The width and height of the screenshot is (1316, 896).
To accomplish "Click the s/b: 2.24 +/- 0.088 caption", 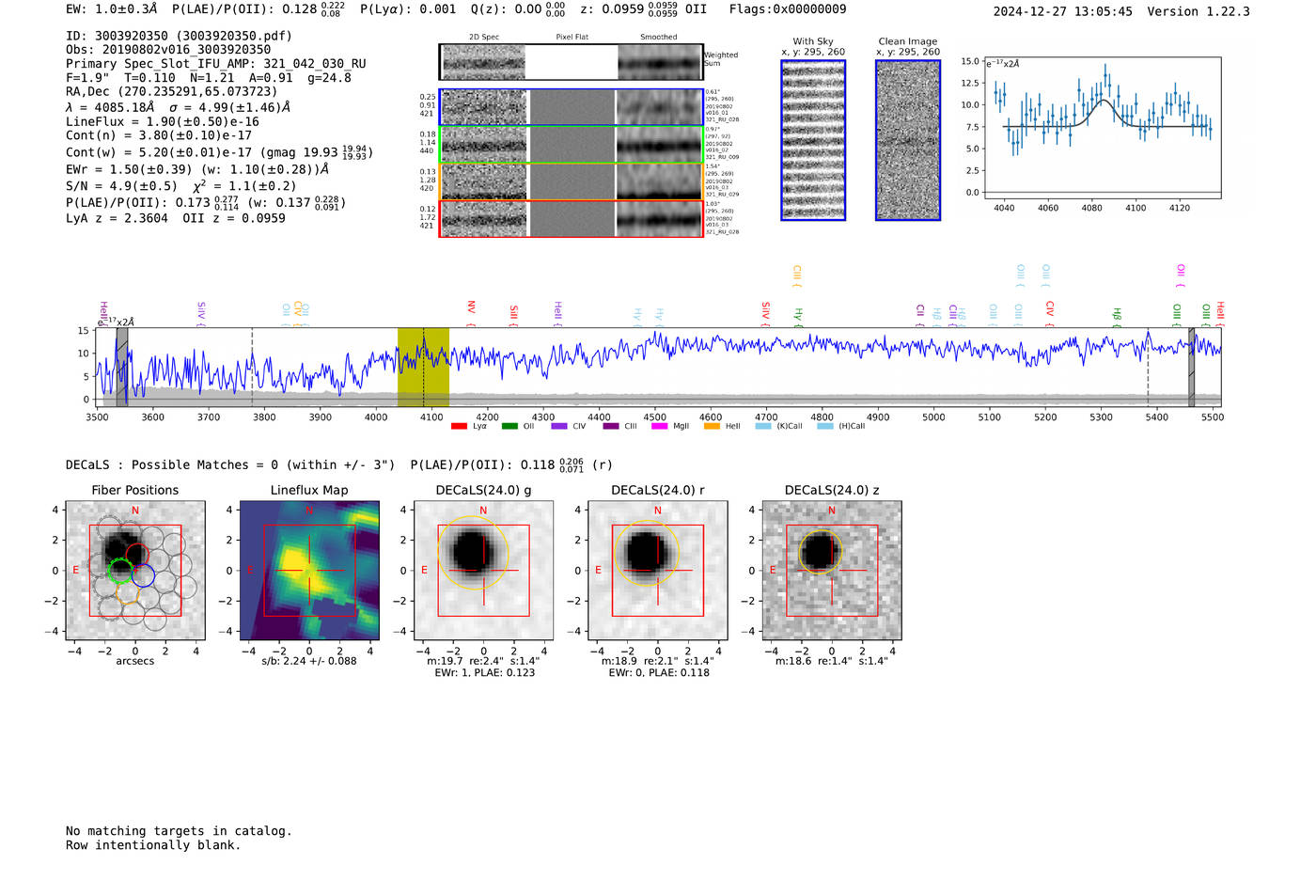I will coord(309,661).
